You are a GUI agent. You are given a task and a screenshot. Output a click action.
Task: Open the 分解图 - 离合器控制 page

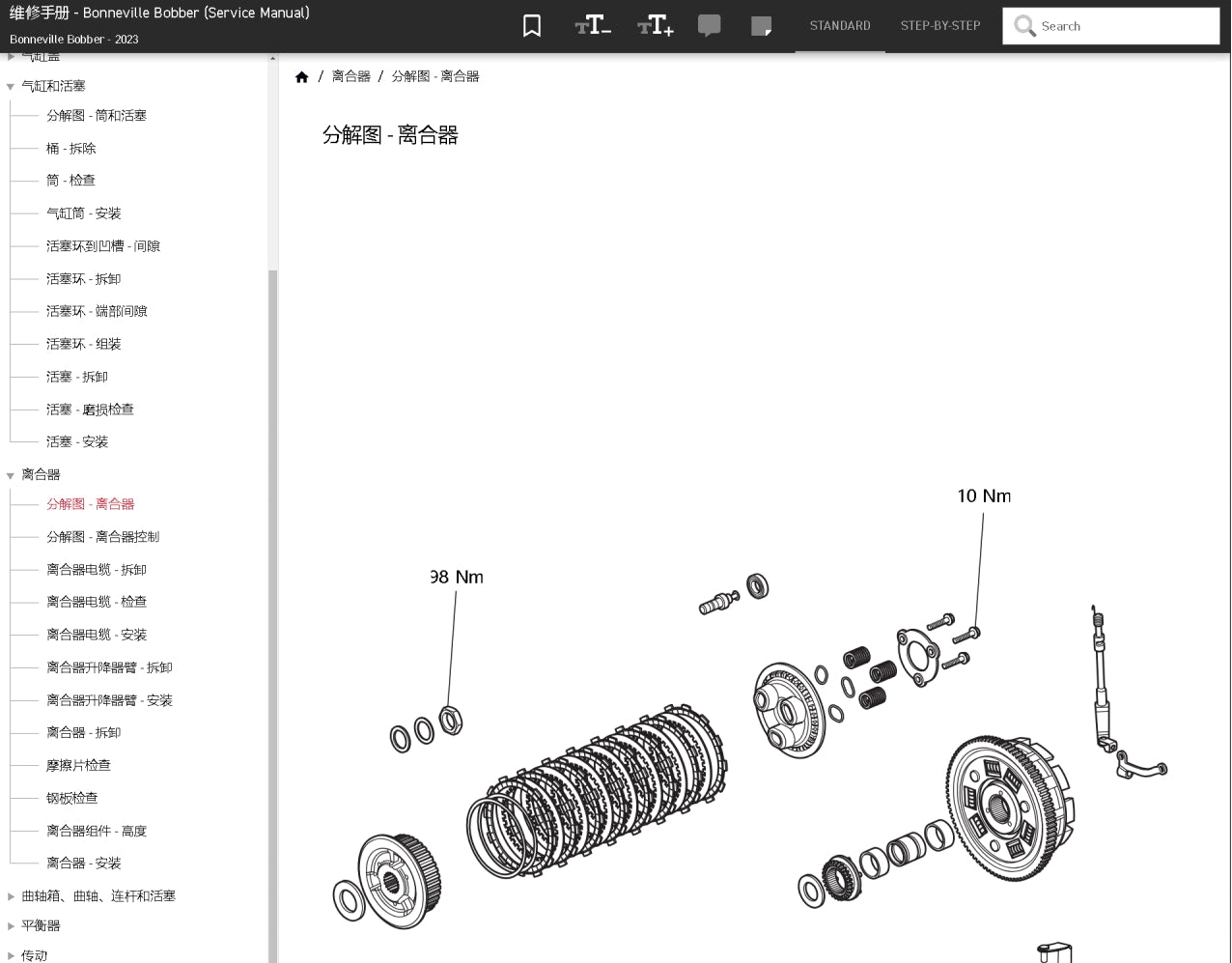pyautogui.click(x=102, y=537)
